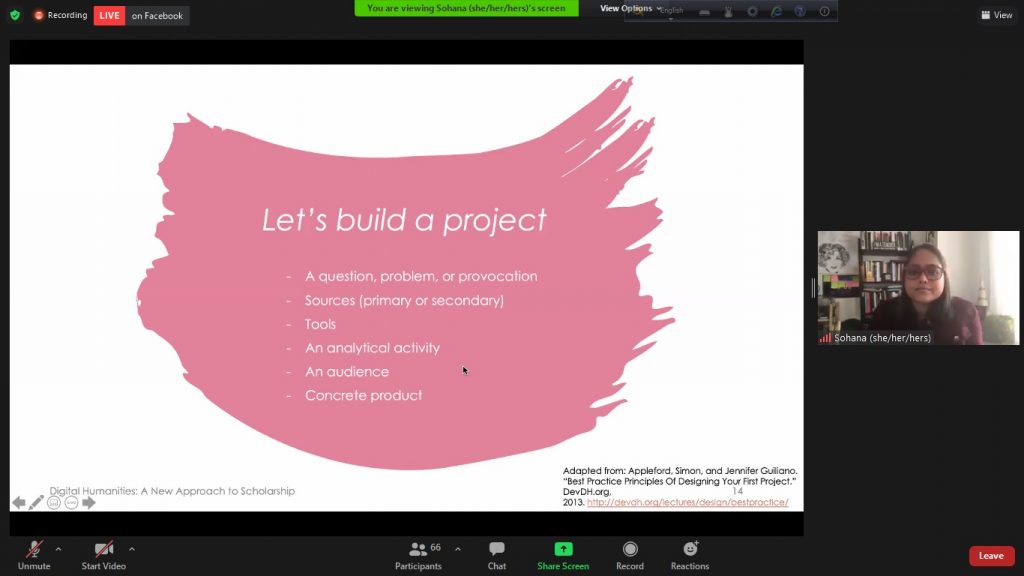Unmute the microphone
This screenshot has height=576, width=1024.
click(x=33, y=550)
